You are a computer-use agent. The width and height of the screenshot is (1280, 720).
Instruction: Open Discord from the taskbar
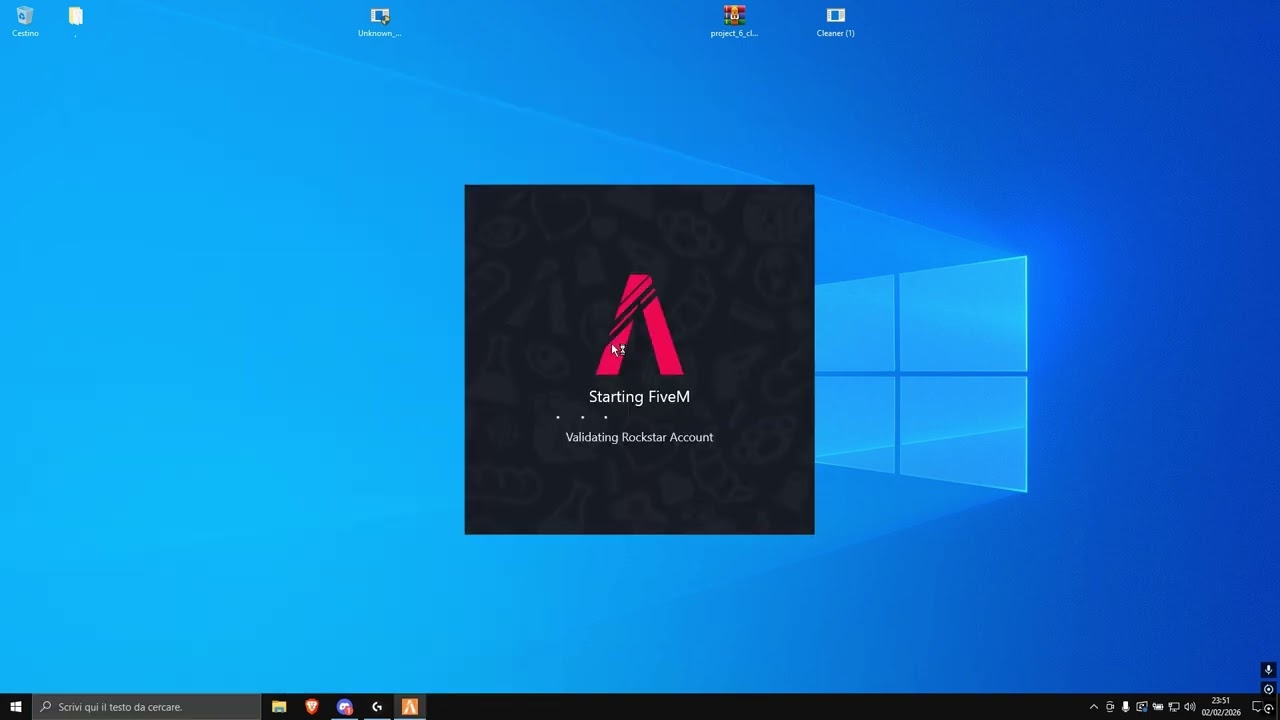(x=345, y=707)
